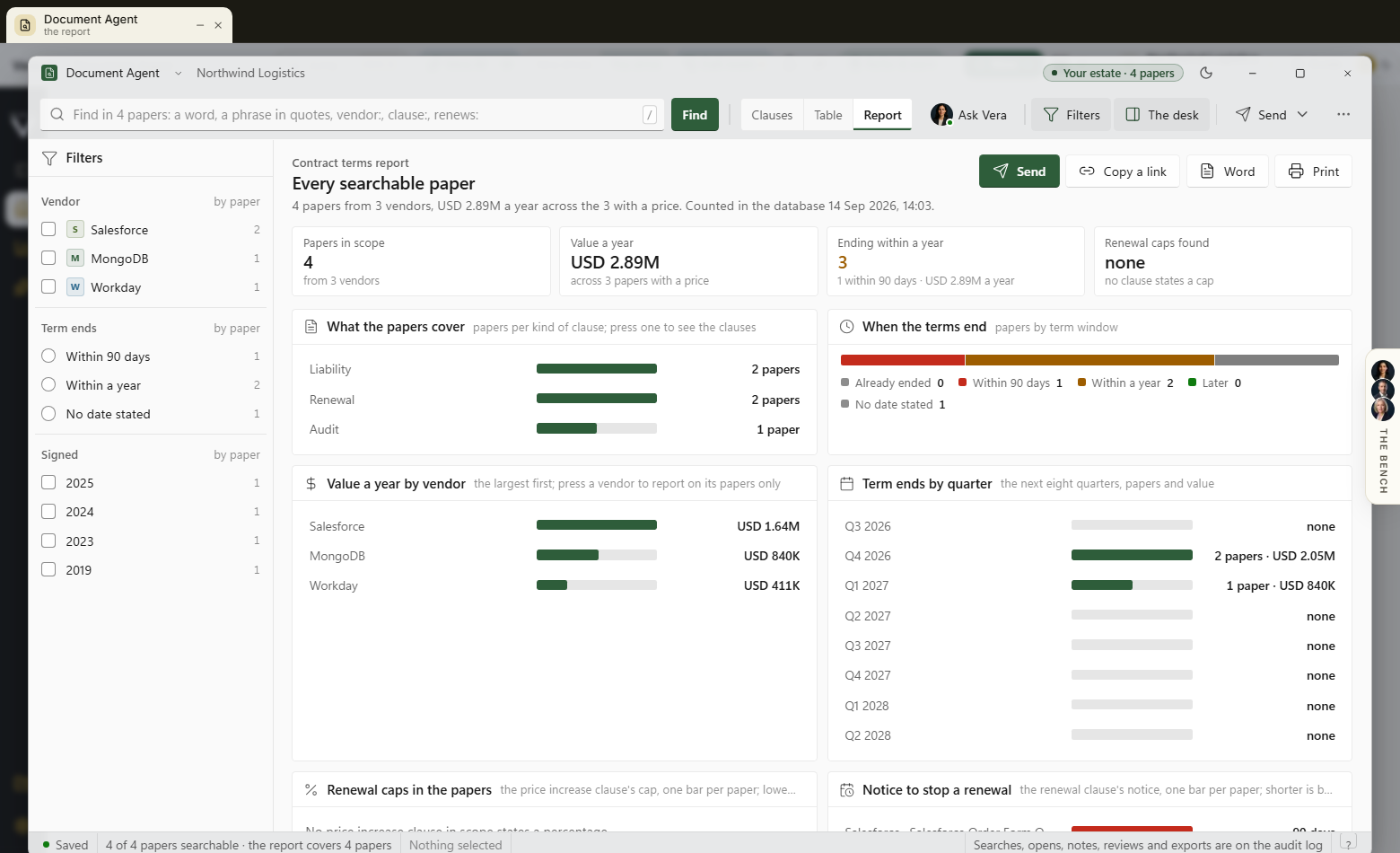Screen dimensions: 1400x853
Task: Click the Q4 2026 quarter row
Action: pyautogui.click(x=1089, y=556)
